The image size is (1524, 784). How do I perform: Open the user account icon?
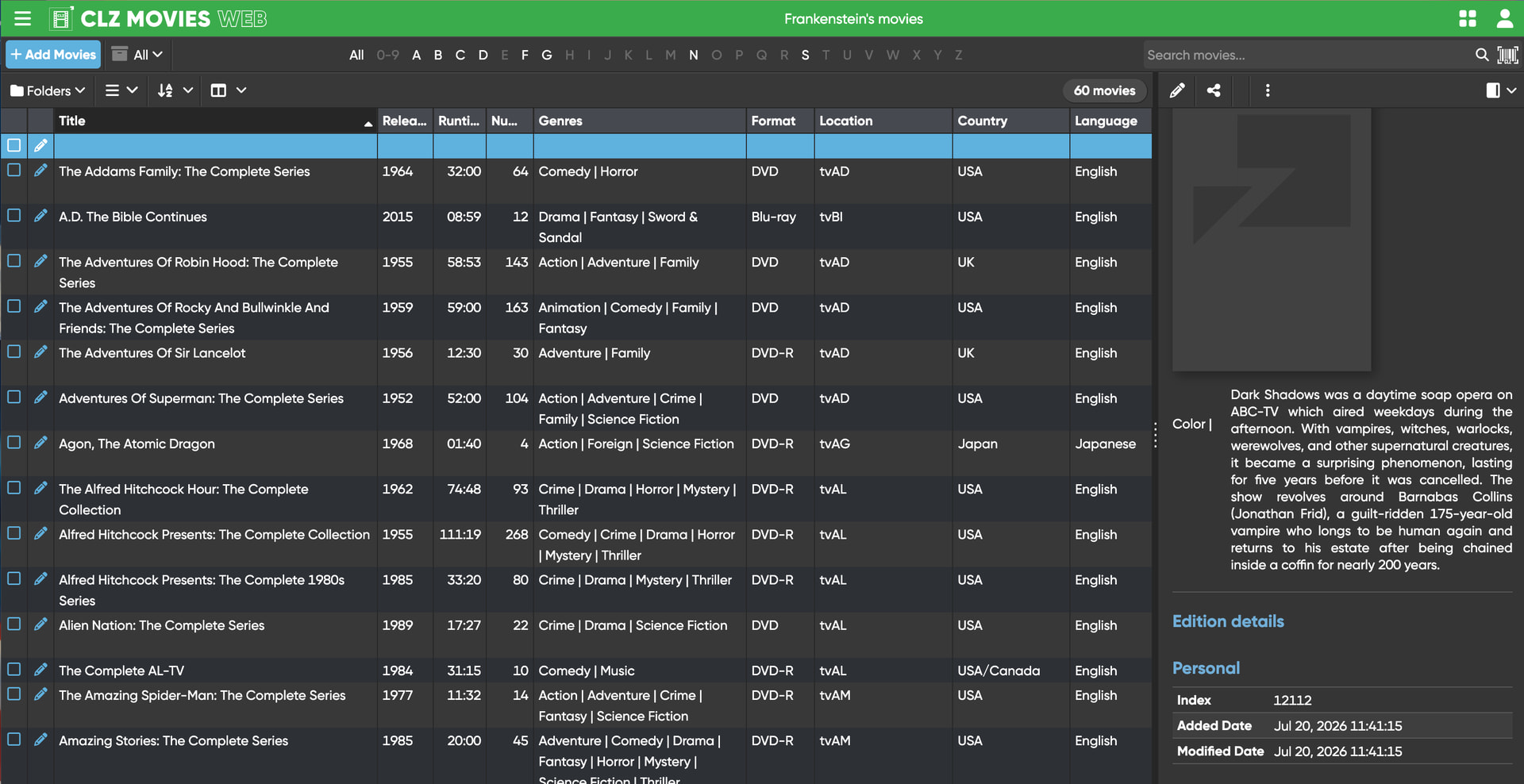coord(1504,18)
